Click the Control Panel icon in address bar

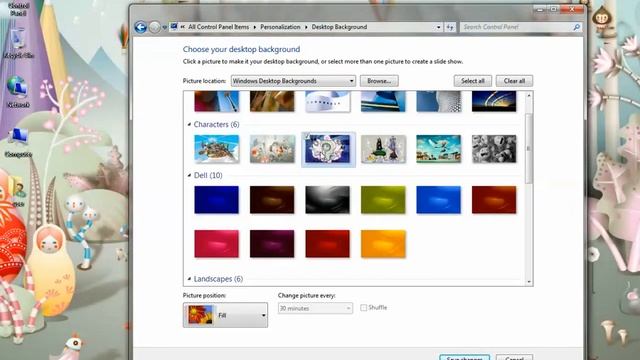(x=174, y=27)
